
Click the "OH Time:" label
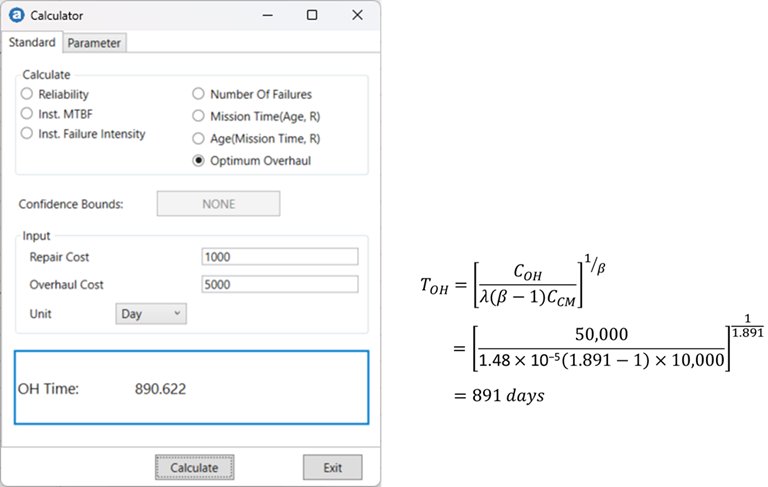(48, 389)
